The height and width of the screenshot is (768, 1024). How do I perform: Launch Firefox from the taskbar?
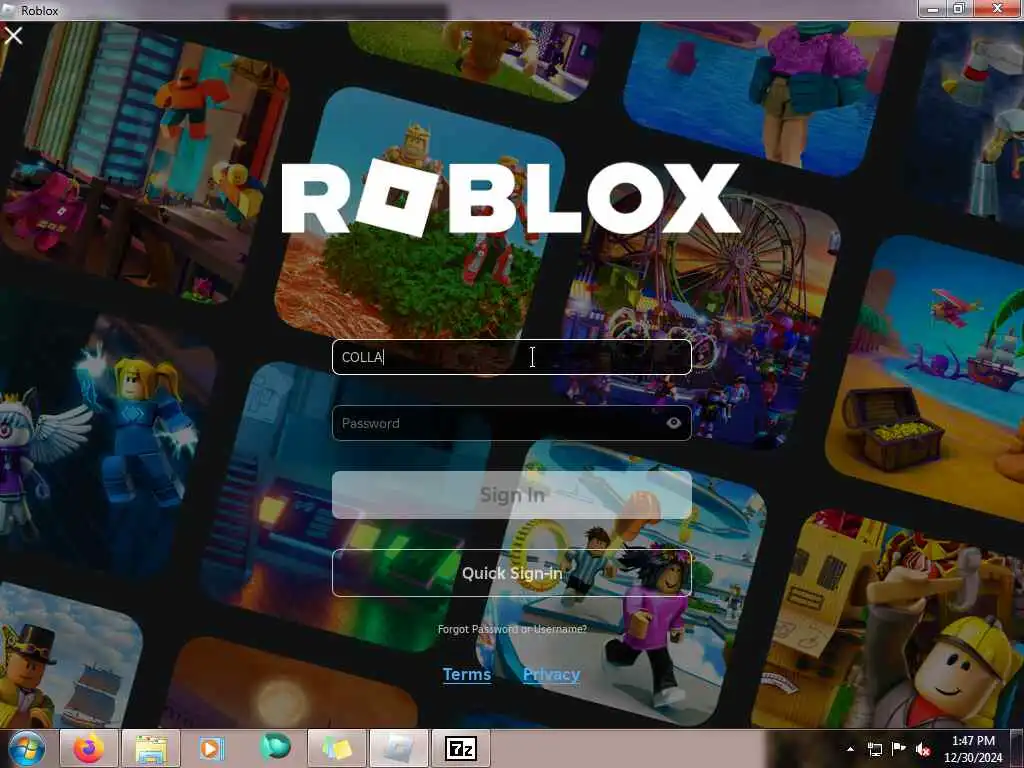[88, 748]
